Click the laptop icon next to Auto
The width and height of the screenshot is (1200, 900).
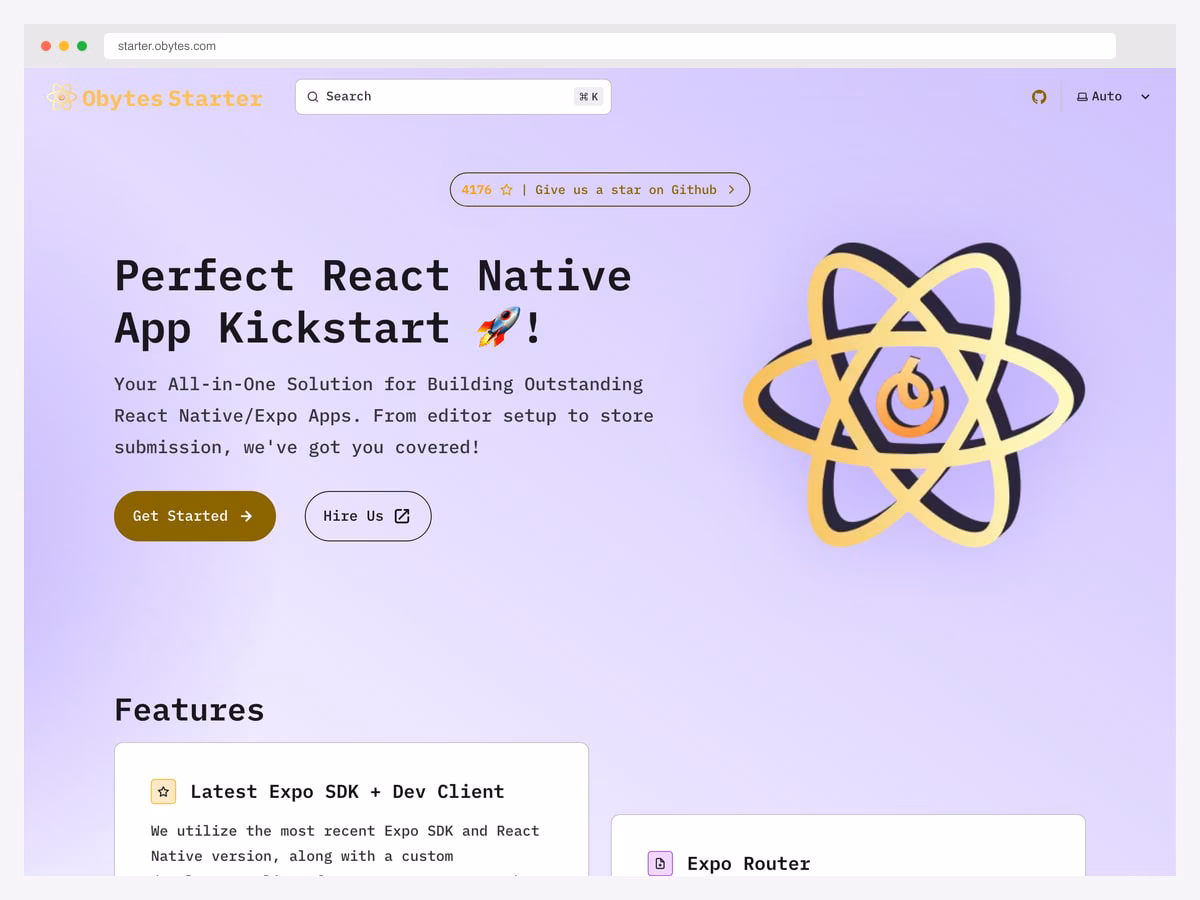pyautogui.click(x=1082, y=97)
